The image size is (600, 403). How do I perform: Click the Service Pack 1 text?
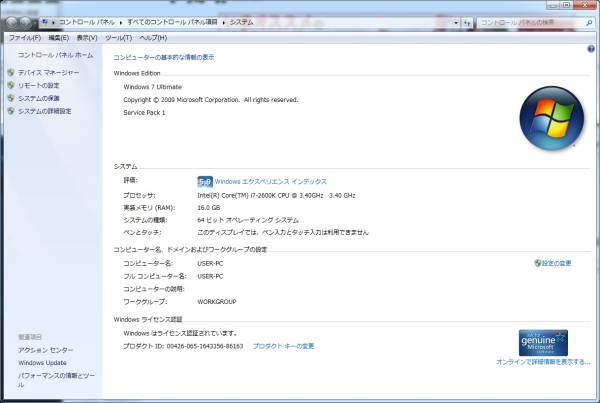tap(144, 113)
